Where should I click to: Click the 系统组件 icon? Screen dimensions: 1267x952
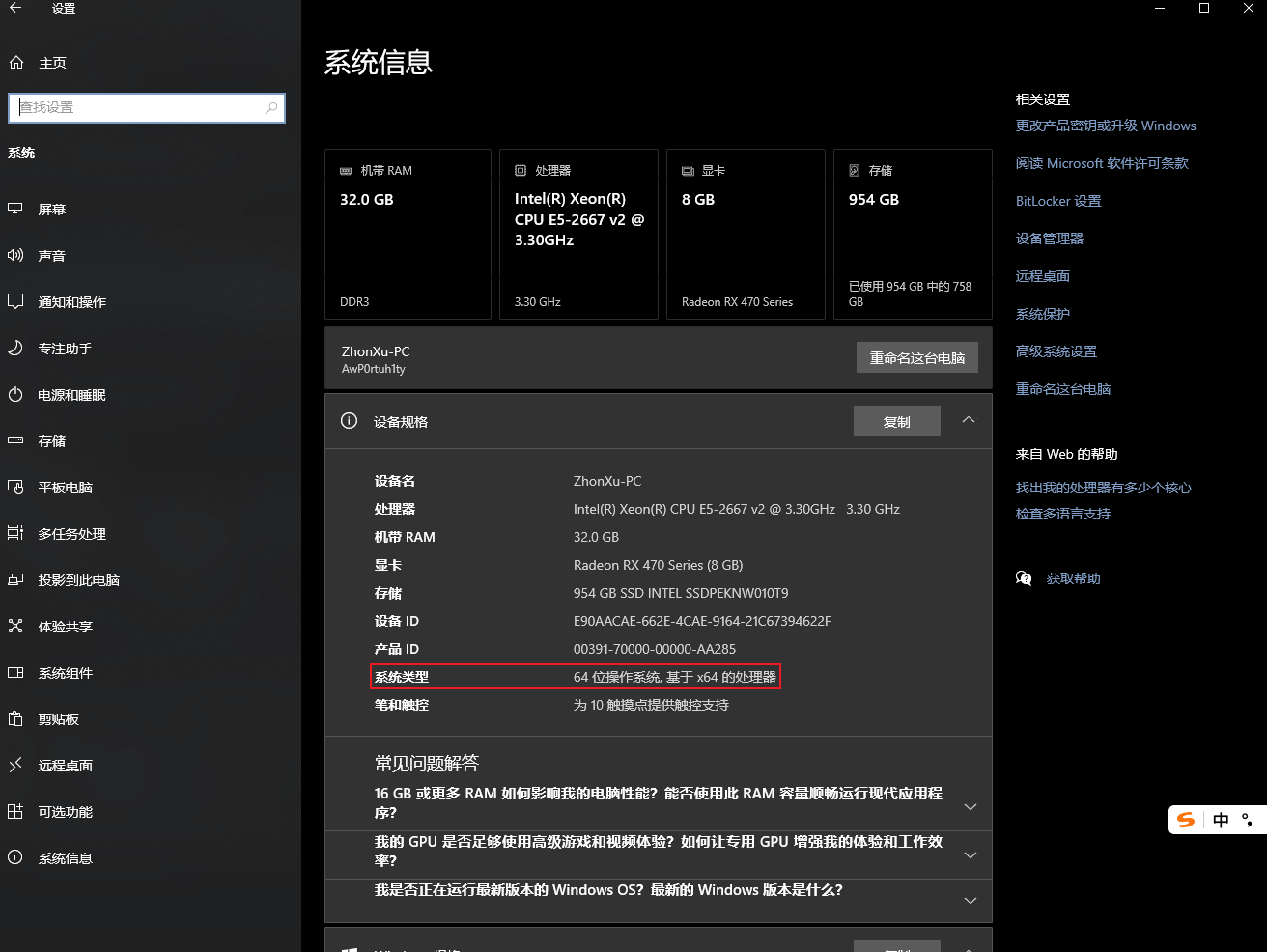click(15, 672)
